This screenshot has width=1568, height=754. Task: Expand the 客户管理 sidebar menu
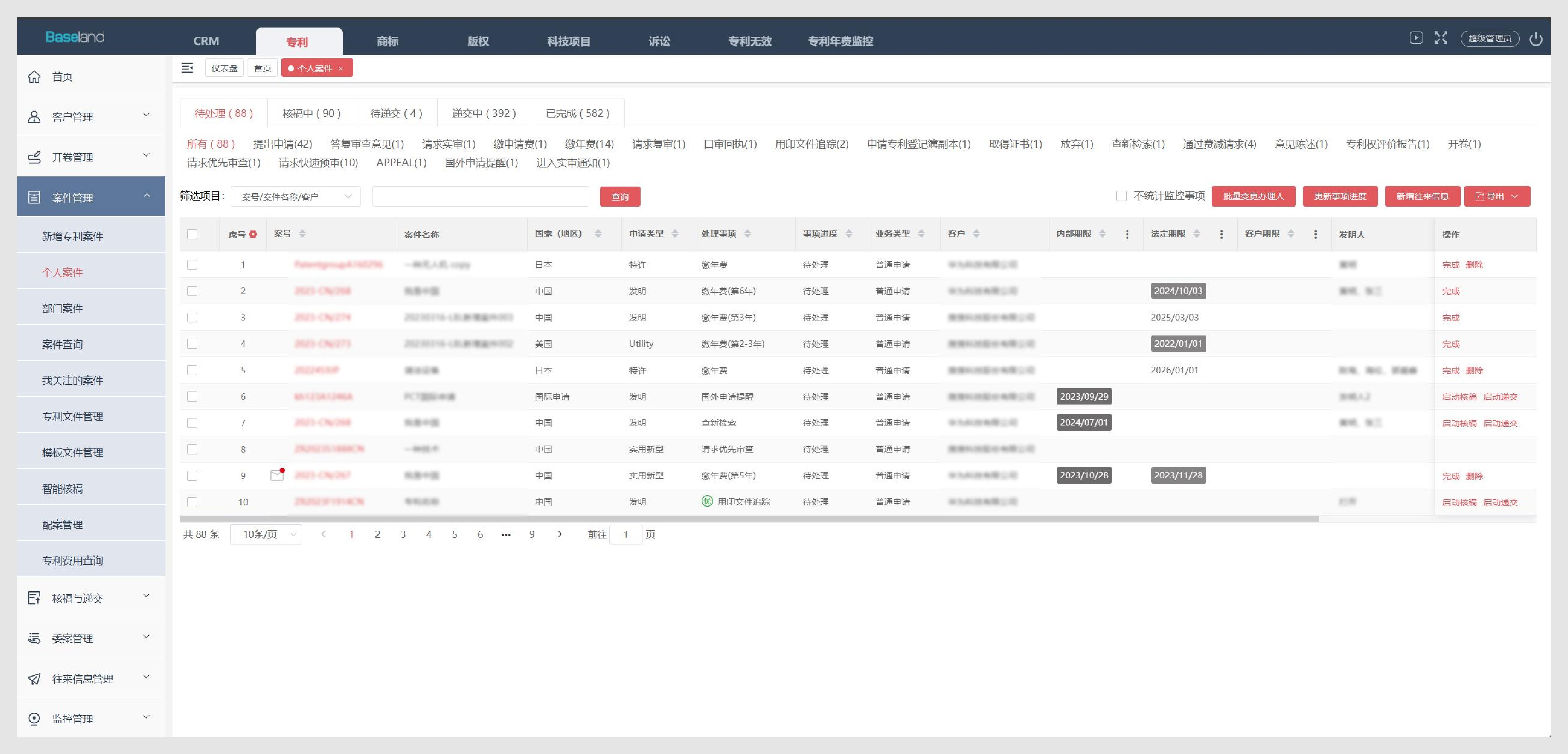(91, 116)
